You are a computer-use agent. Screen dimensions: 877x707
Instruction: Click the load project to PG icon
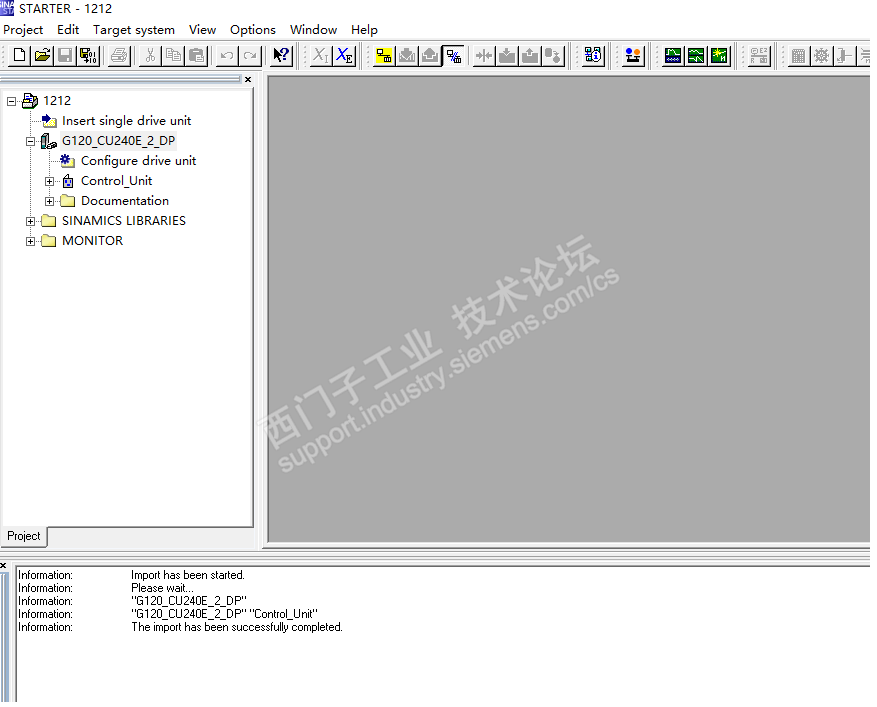430,55
